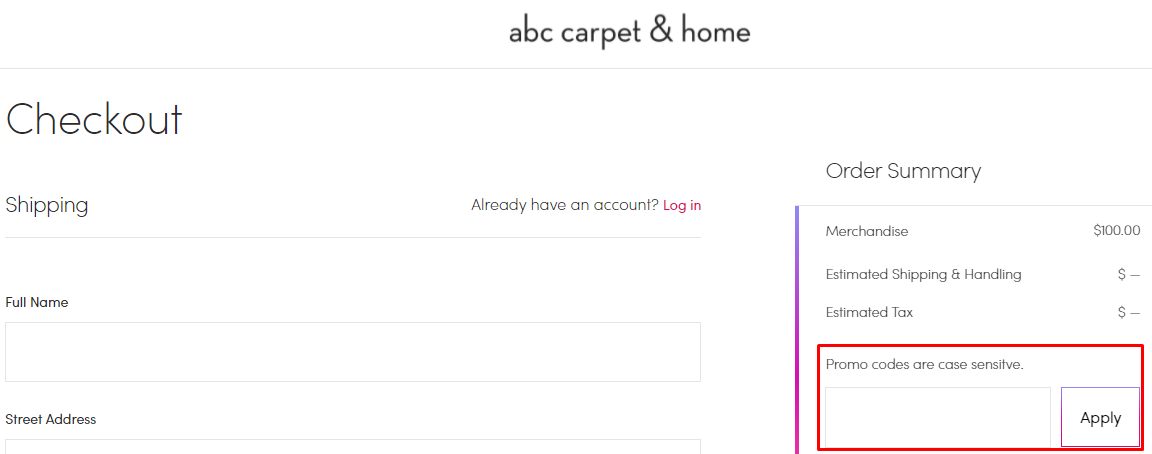Click the Log in link

tap(681, 205)
